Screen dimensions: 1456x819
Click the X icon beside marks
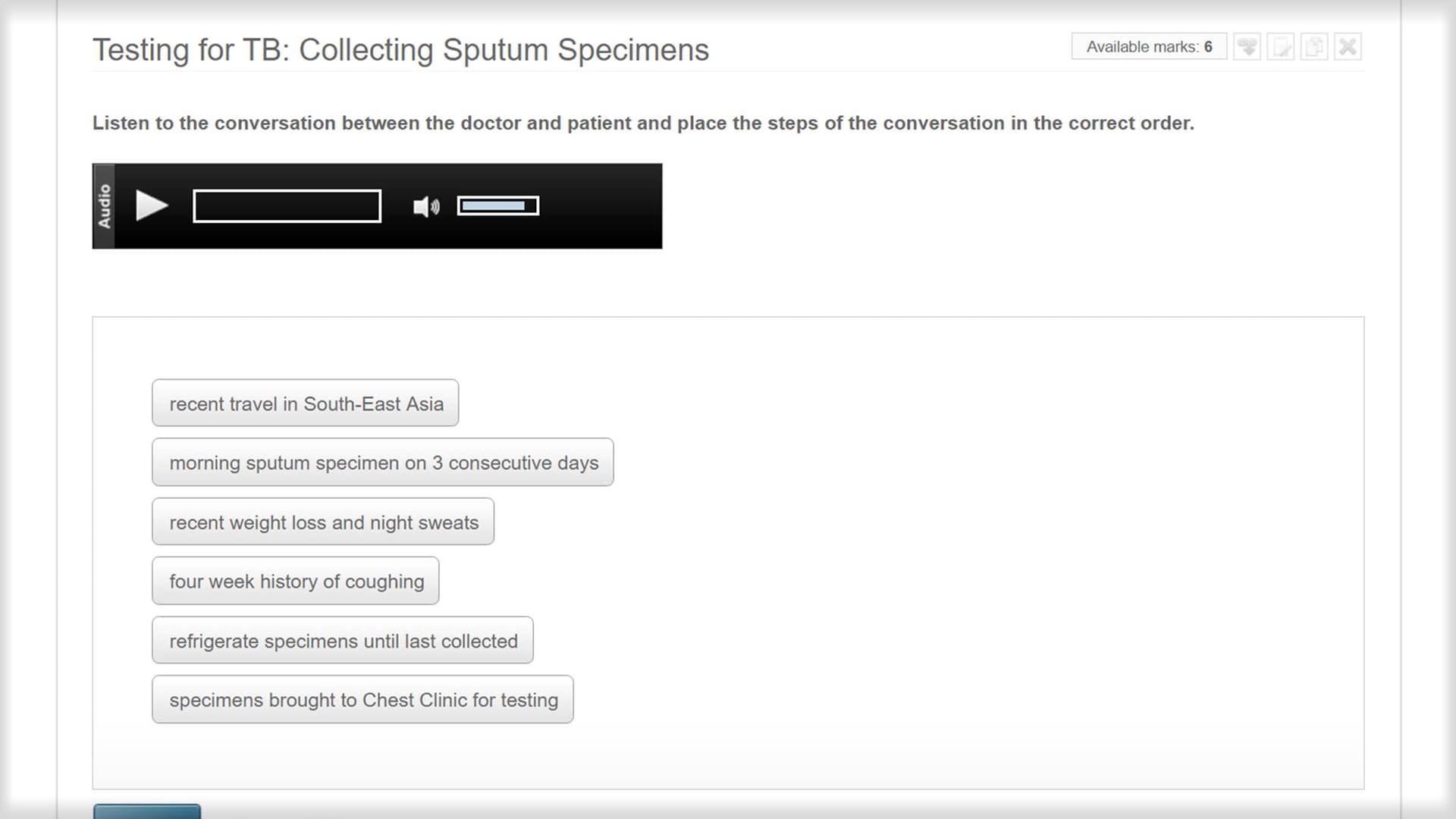(x=1348, y=47)
